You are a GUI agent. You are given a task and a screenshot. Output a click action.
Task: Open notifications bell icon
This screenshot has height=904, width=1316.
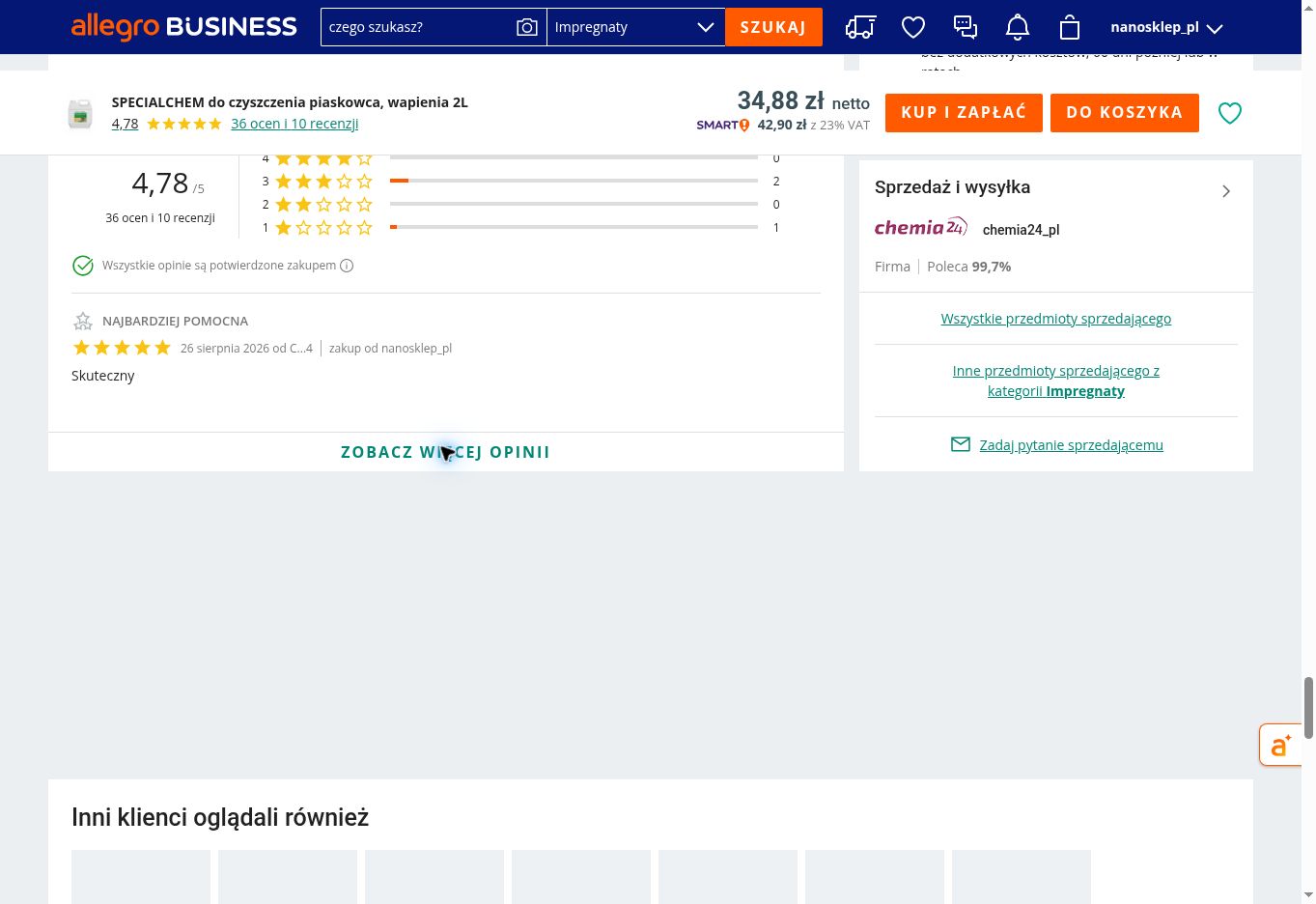pyautogui.click(x=1018, y=27)
